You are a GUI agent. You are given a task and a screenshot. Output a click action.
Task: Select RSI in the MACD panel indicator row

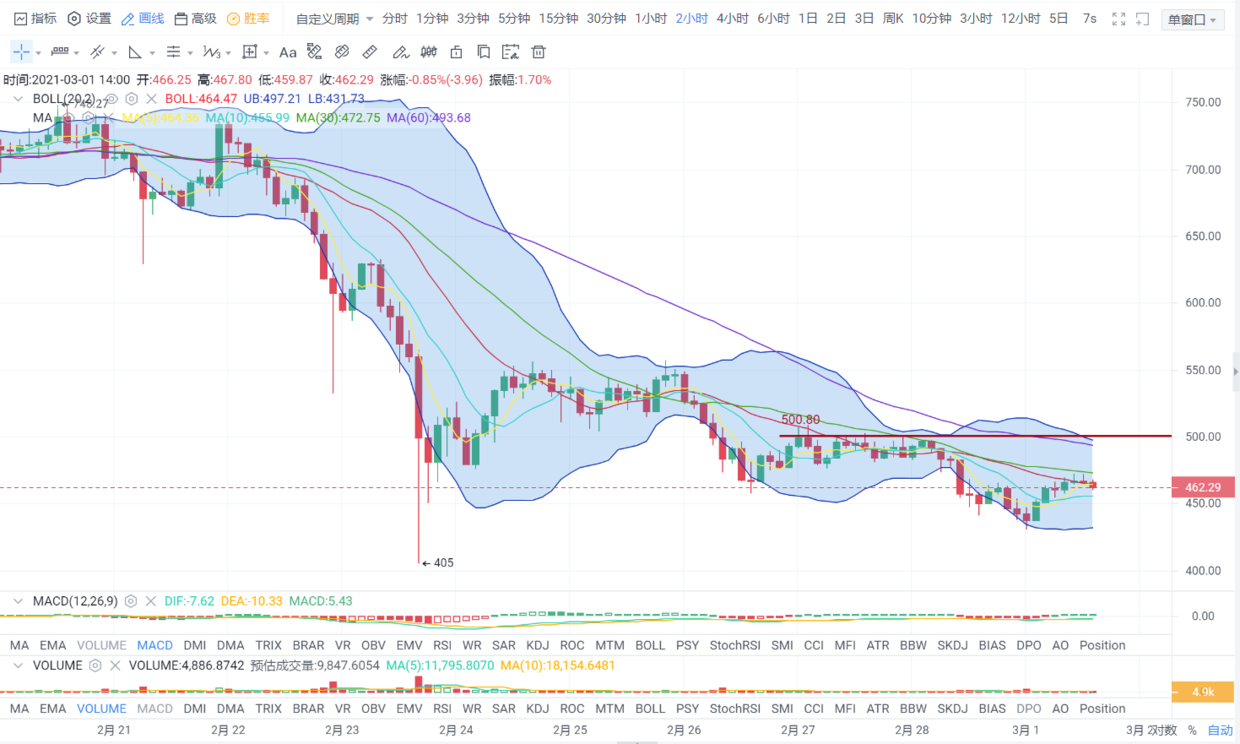click(x=442, y=645)
